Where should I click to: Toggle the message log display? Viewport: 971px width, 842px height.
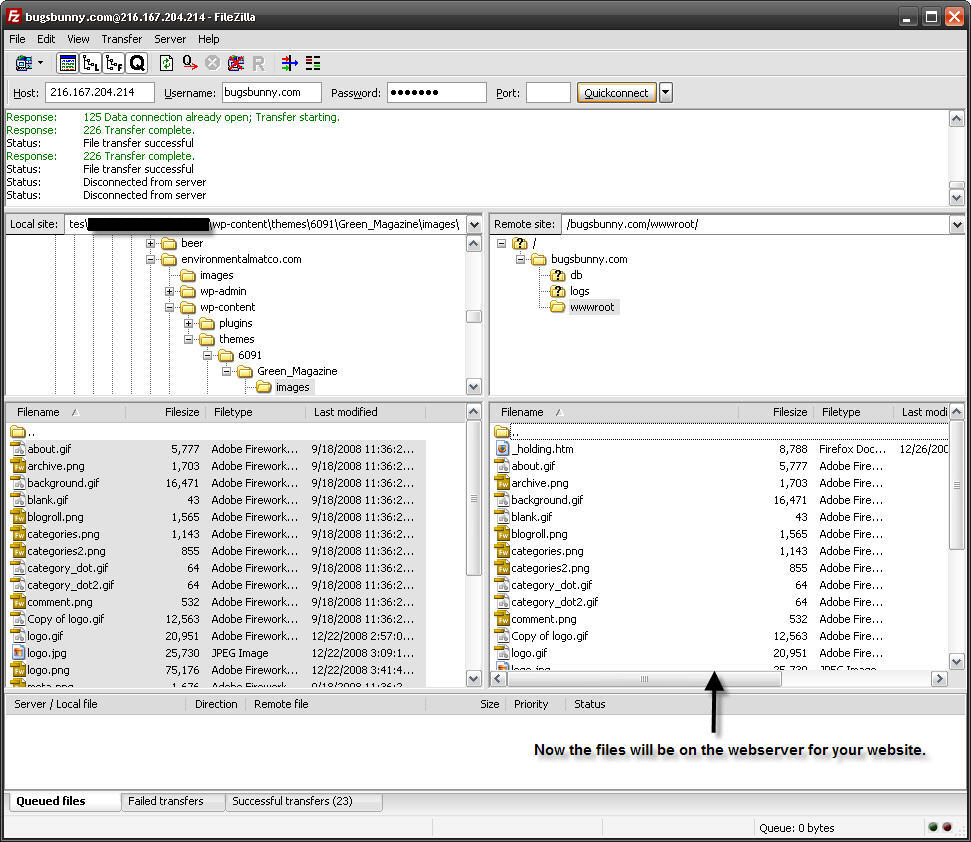pyautogui.click(x=67, y=63)
